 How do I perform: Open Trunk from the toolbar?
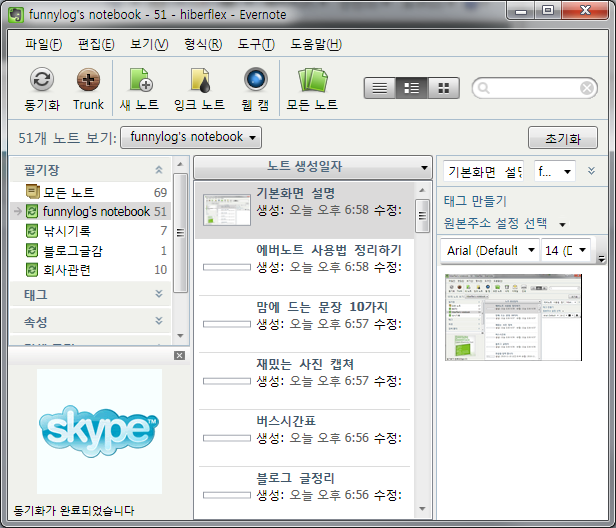tap(88, 89)
